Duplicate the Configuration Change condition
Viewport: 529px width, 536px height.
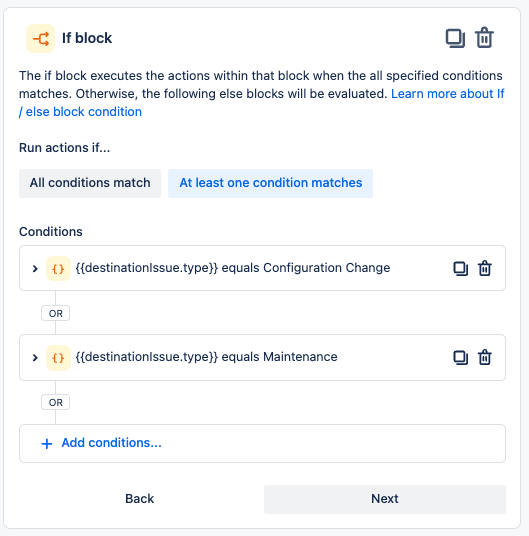[460, 268]
